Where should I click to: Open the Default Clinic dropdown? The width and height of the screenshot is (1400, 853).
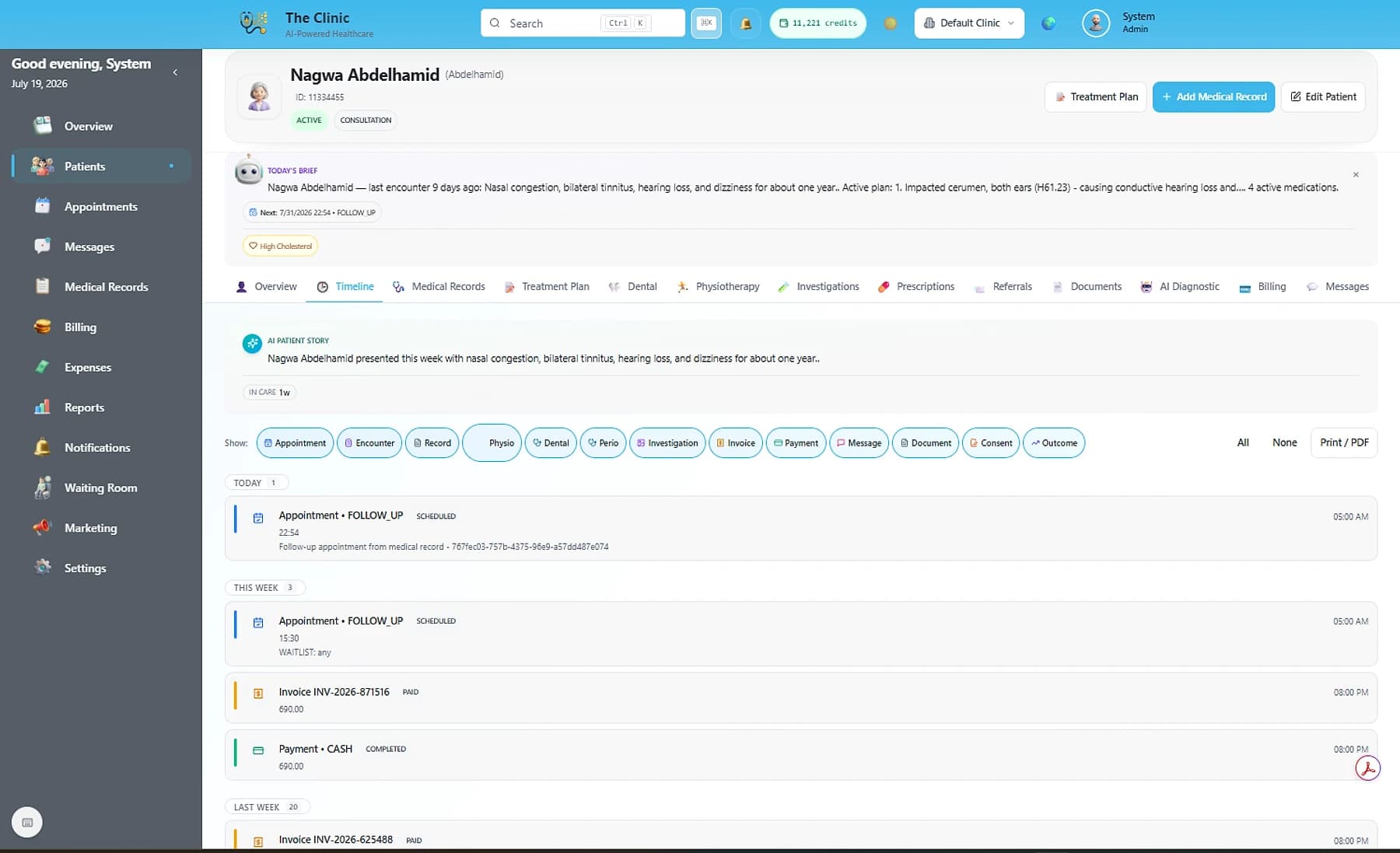[x=969, y=23]
